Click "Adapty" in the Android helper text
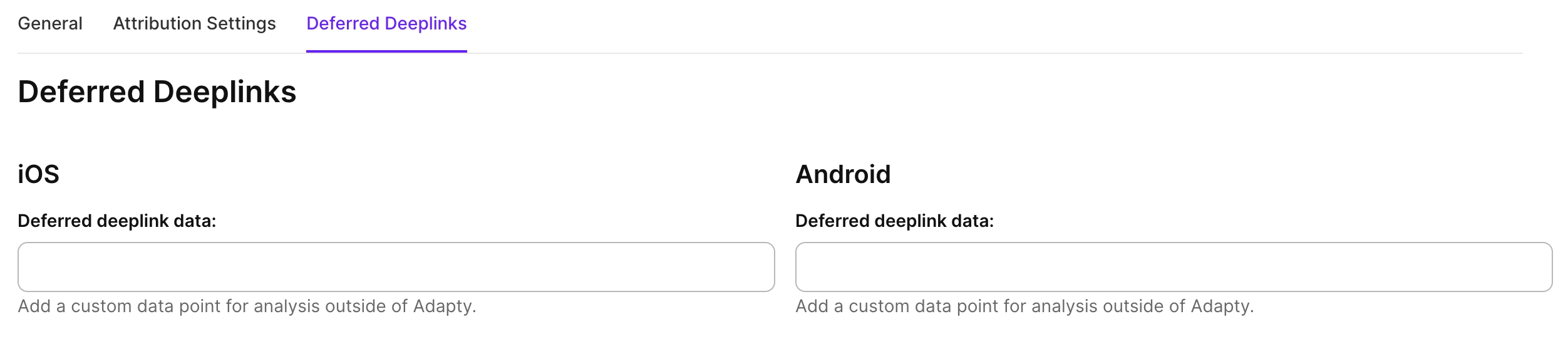Viewport: 1568px width, 351px height. pos(1221,306)
